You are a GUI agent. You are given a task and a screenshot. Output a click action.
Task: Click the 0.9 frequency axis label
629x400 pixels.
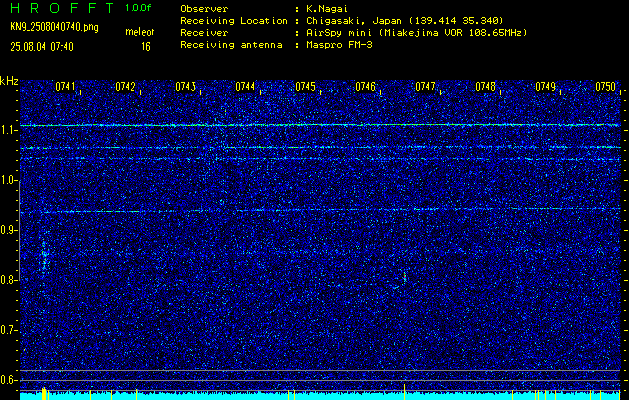point(8,230)
